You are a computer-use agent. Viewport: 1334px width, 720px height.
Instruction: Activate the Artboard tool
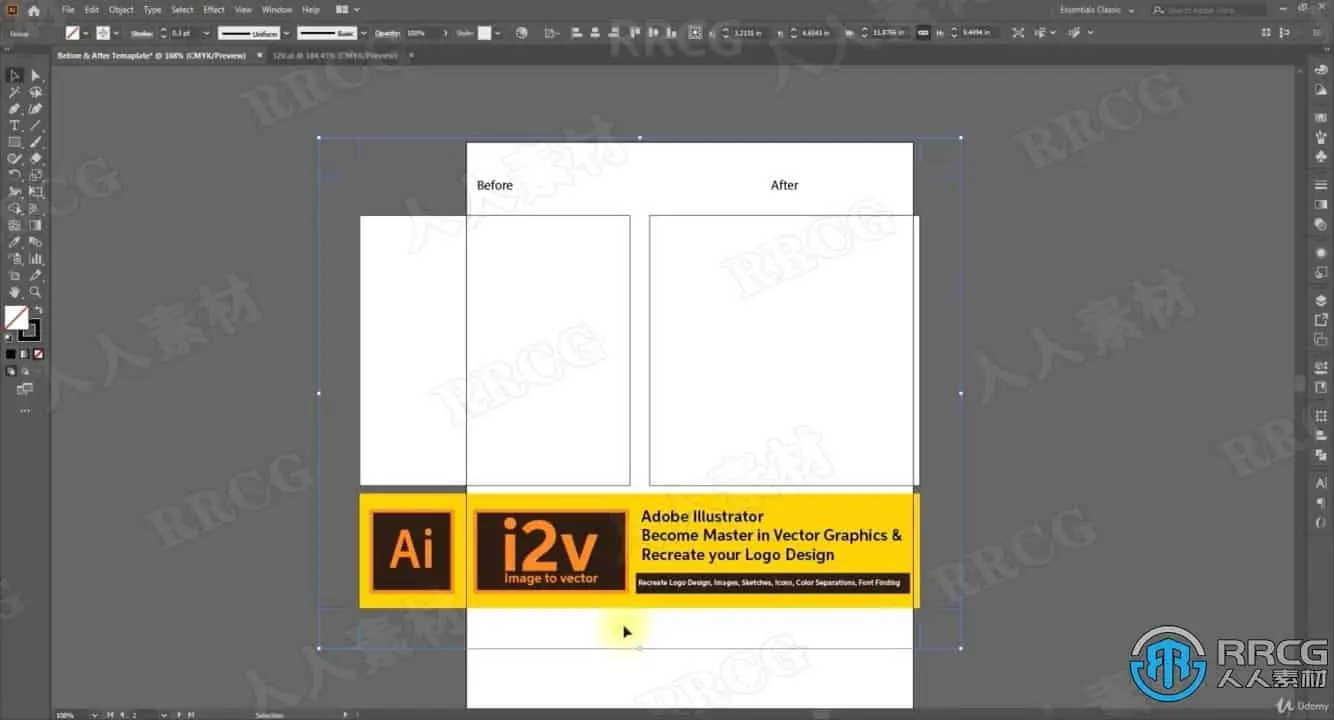pos(15,275)
